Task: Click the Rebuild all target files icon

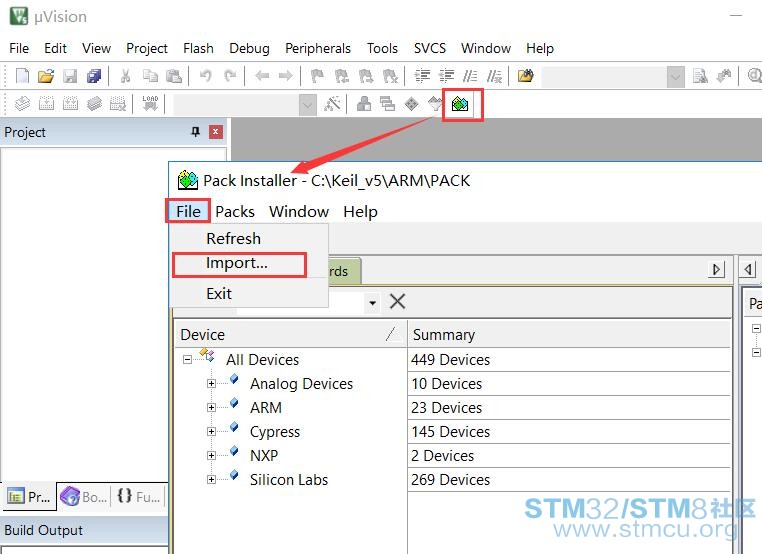Action: pyautogui.click(x=70, y=104)
